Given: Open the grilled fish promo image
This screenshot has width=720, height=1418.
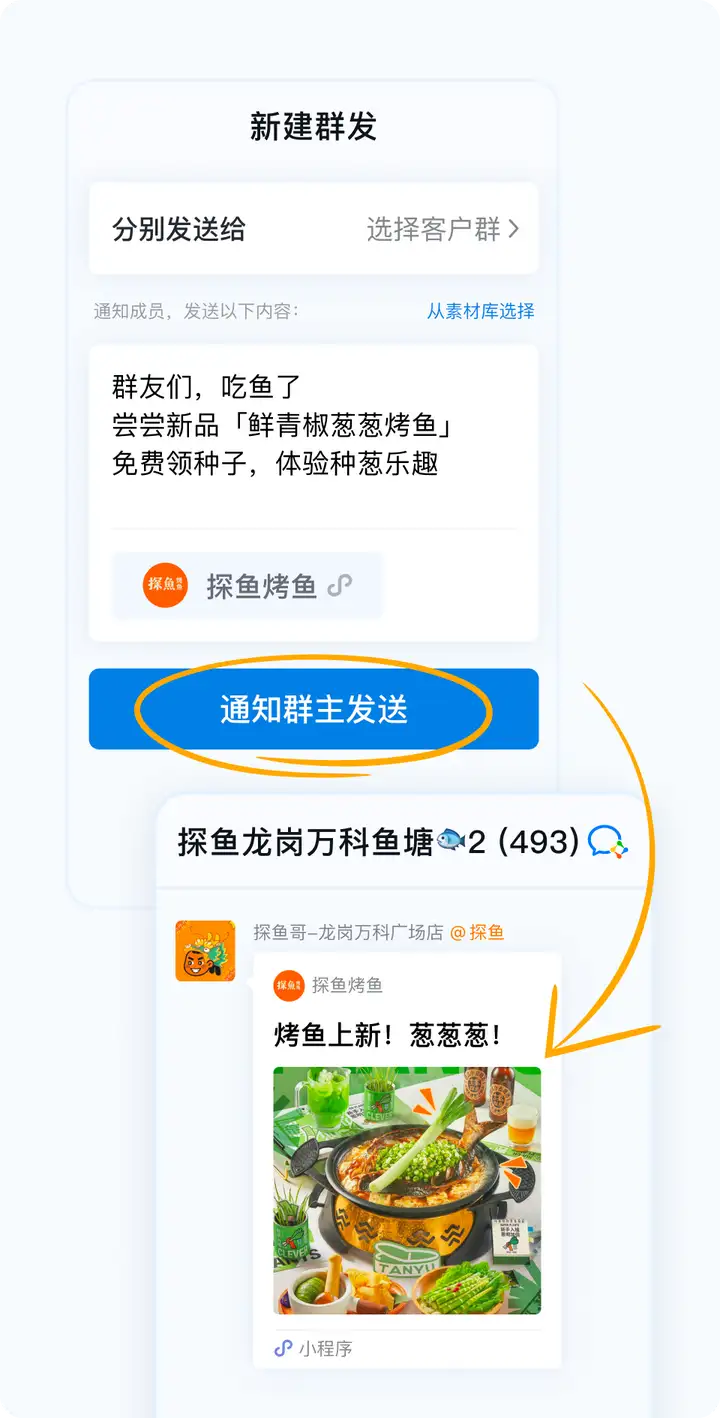Looking at the screenshot, I should coord(407,1190).
